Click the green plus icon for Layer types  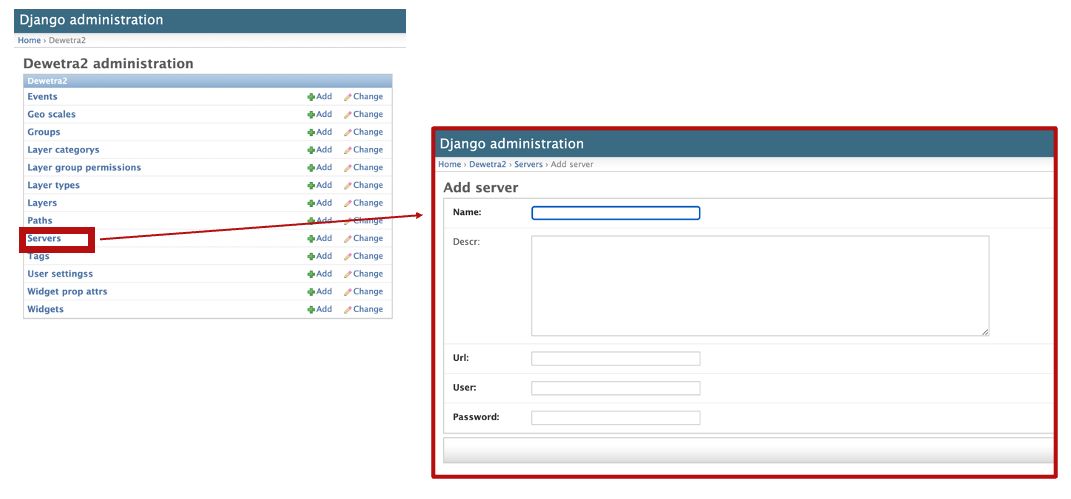(311, 186)
